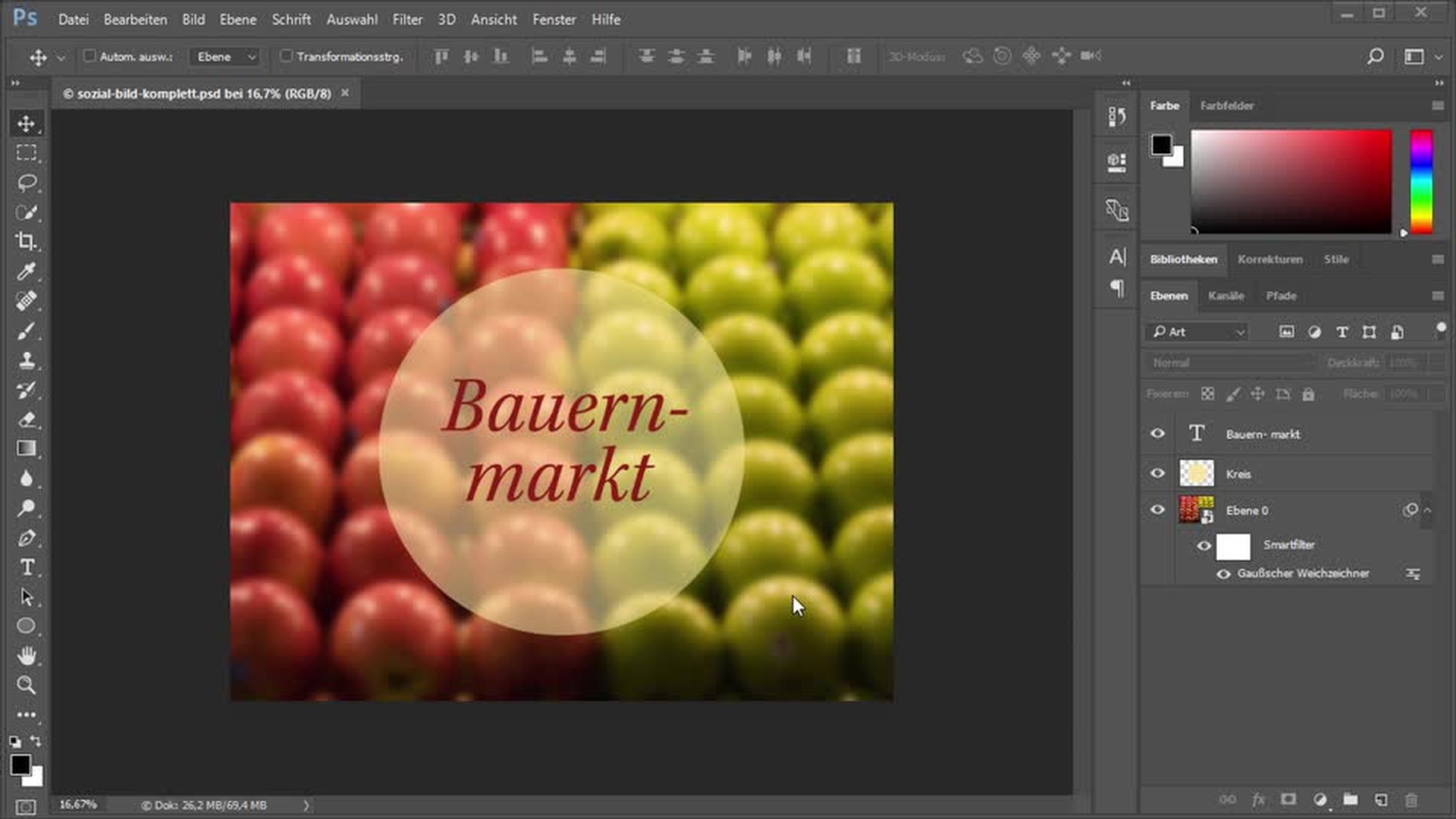1456x819 pixels.
Task: Select the Horizontal Type tool
Action: tap(26, 567)
